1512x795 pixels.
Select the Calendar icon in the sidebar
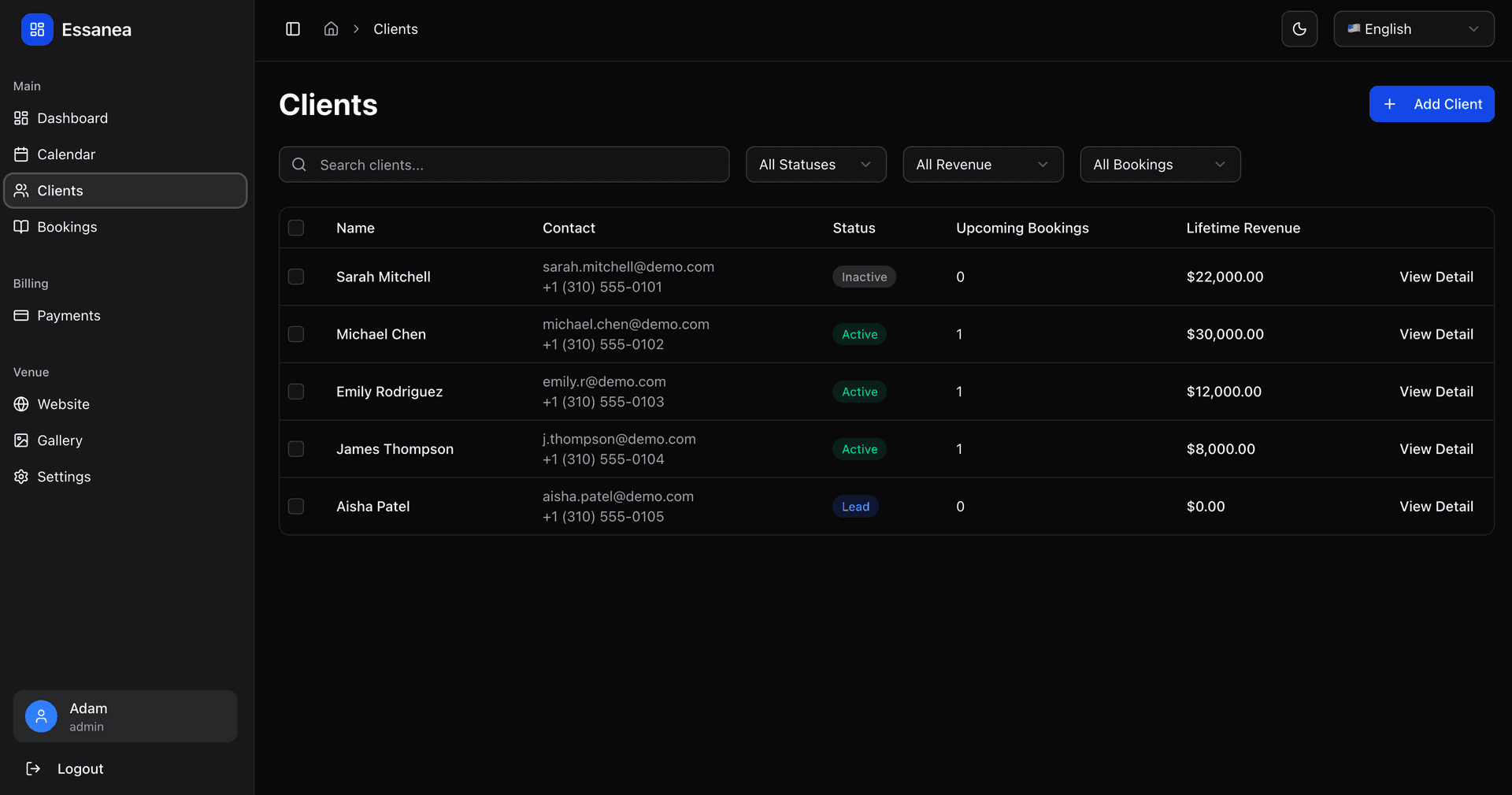tap(21, 154)
